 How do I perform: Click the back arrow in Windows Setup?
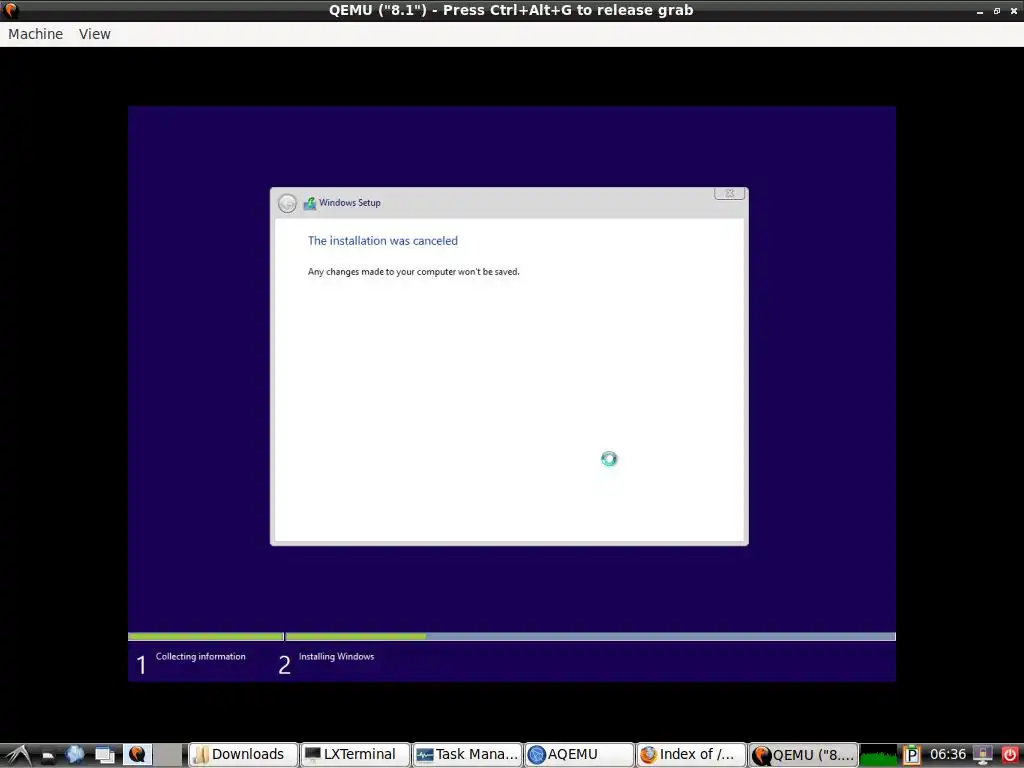[x=287, y=203]
